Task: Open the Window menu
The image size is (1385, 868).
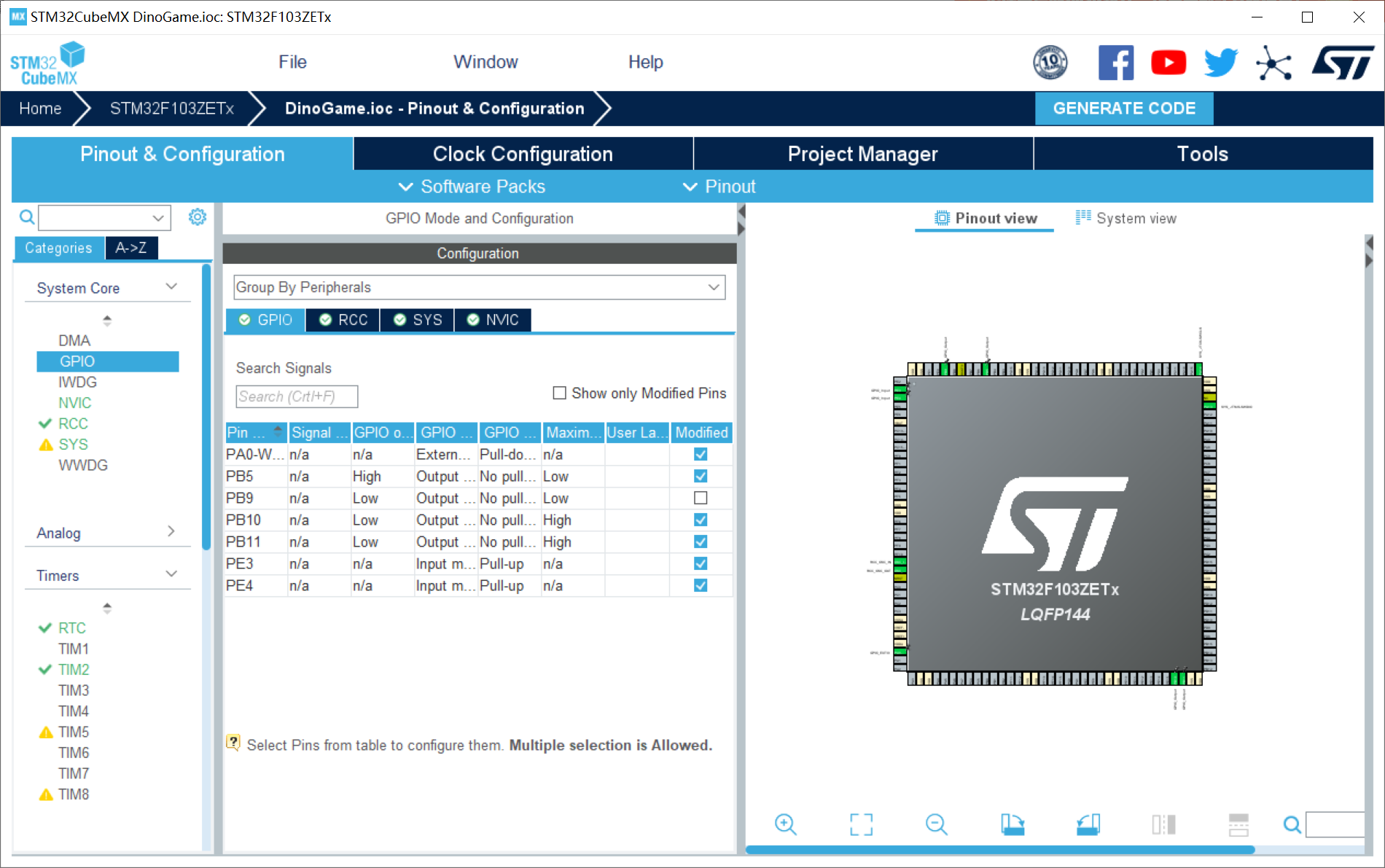Action: 485,62
